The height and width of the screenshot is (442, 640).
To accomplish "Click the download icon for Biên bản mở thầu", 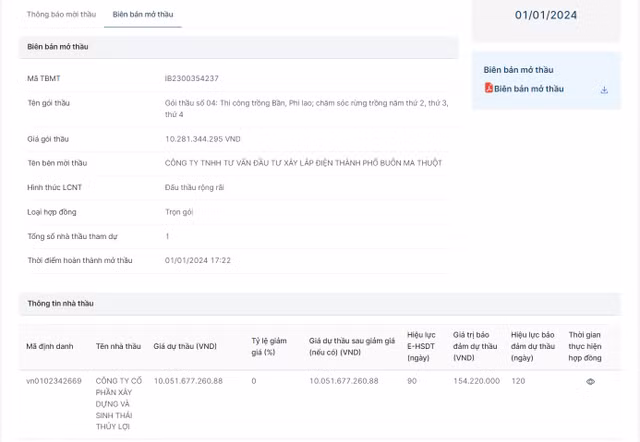I will click(x=604, y=89).
